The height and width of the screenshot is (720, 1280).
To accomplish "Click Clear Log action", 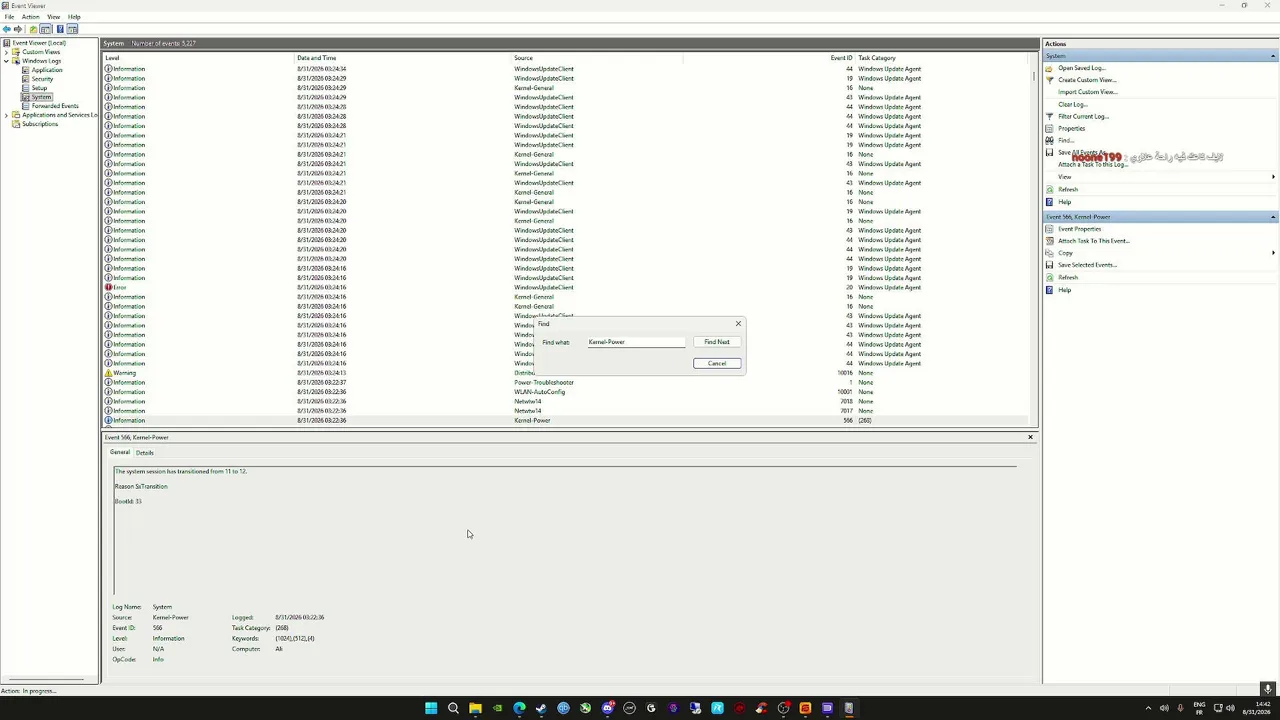I will [x=1073, y=104].
